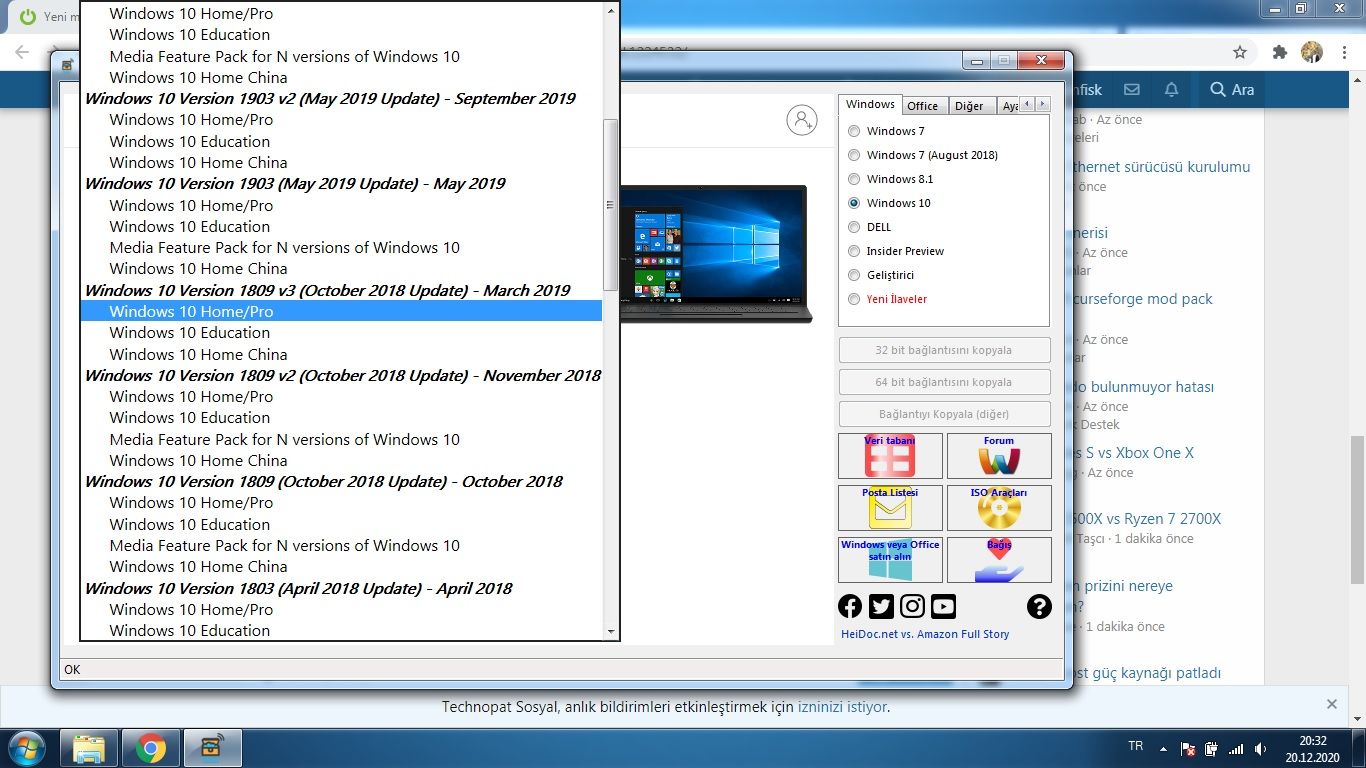
Task: Show hidden system tray icons arrow
Action: (1163, 748)
